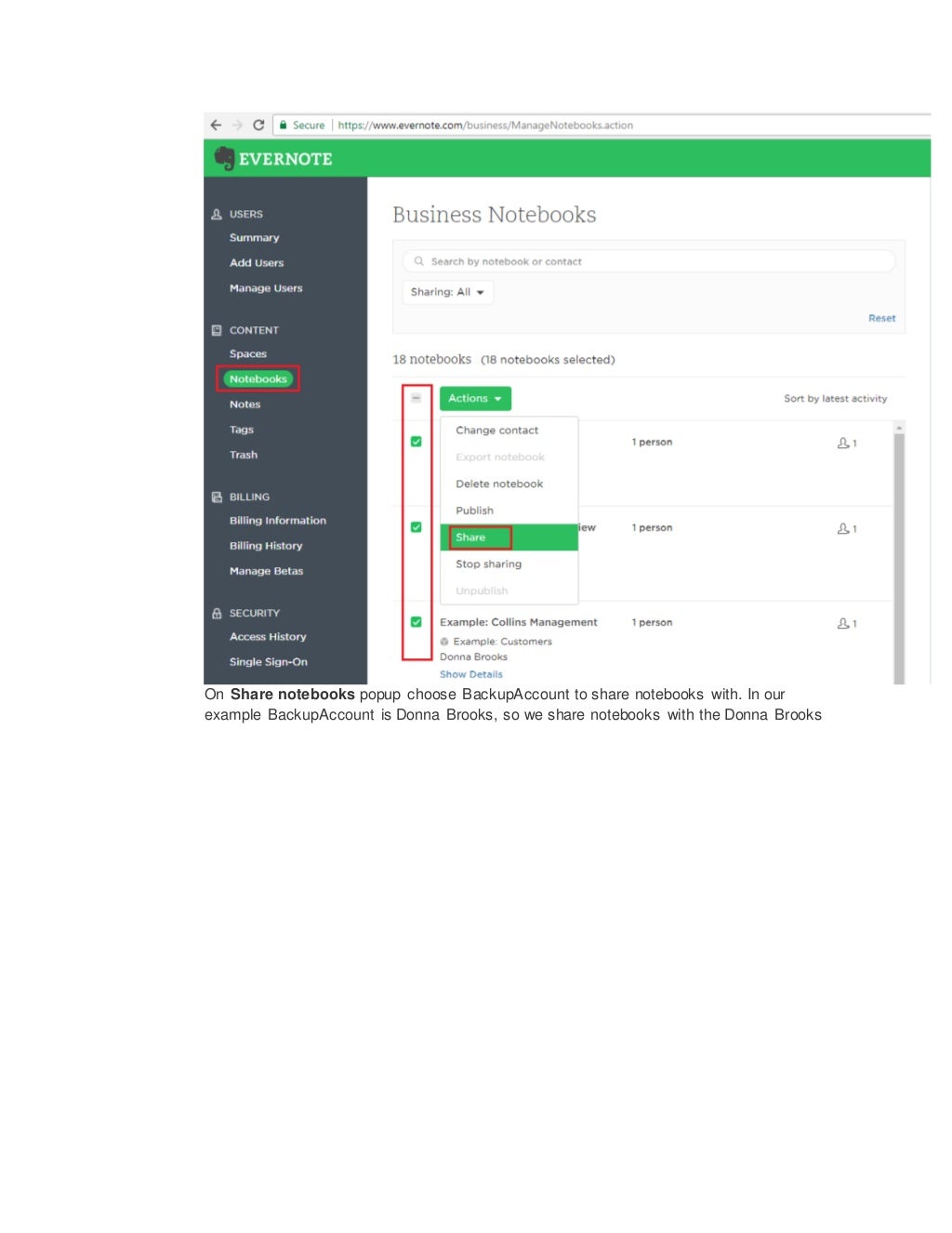Open Manage Users in the sidebar

tap(266, 288)
